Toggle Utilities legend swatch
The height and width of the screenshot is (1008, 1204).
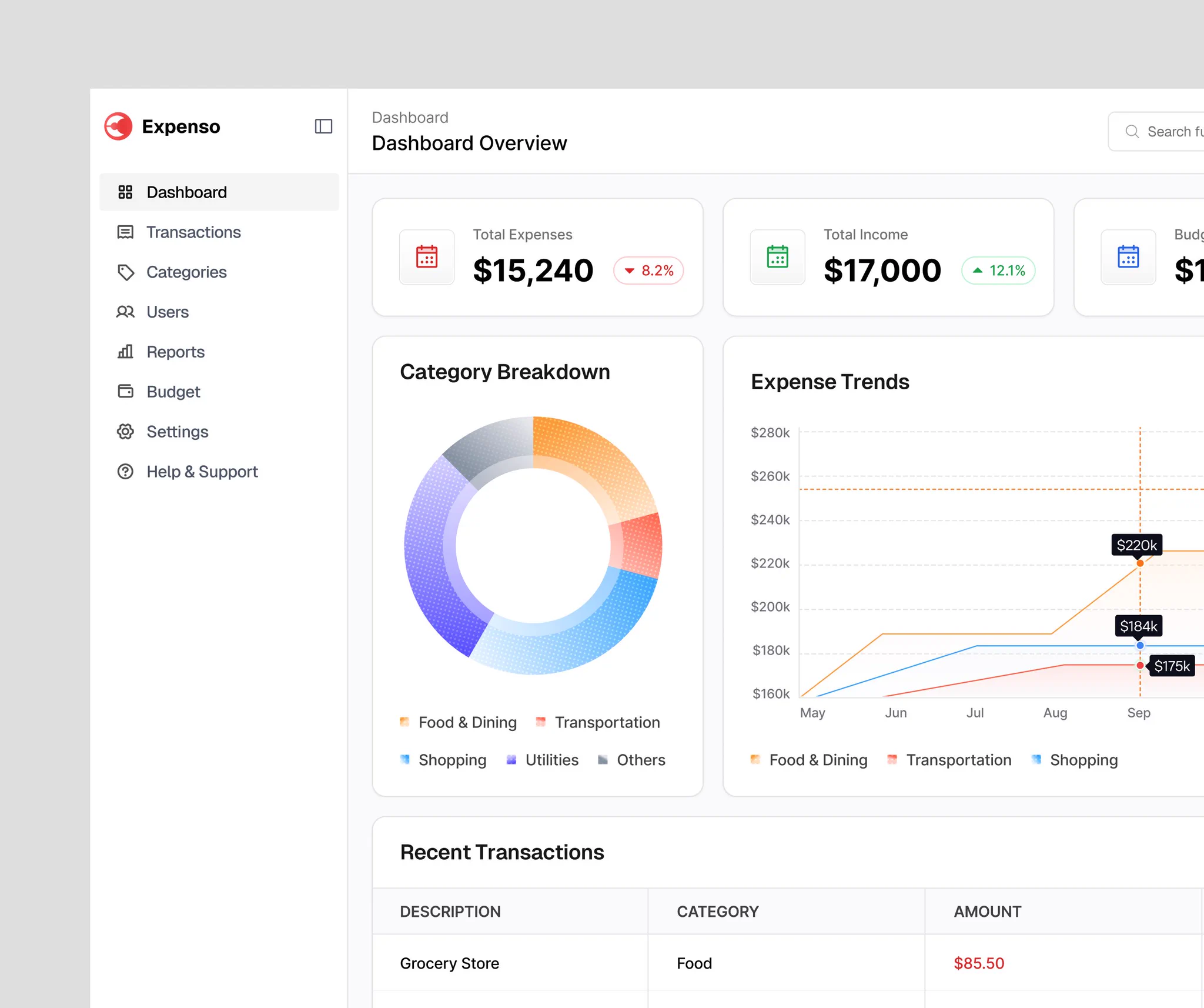(511, 760)
